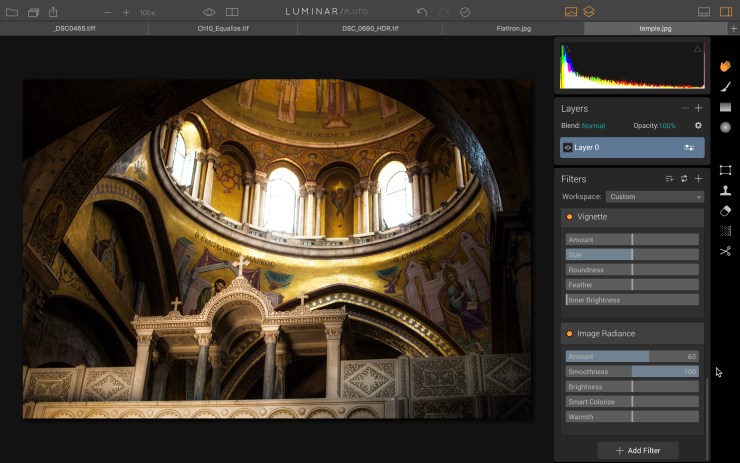Open the DSC_0690_HDR.tif tab
Screen dimensions: 740x463
pos(369,29)
